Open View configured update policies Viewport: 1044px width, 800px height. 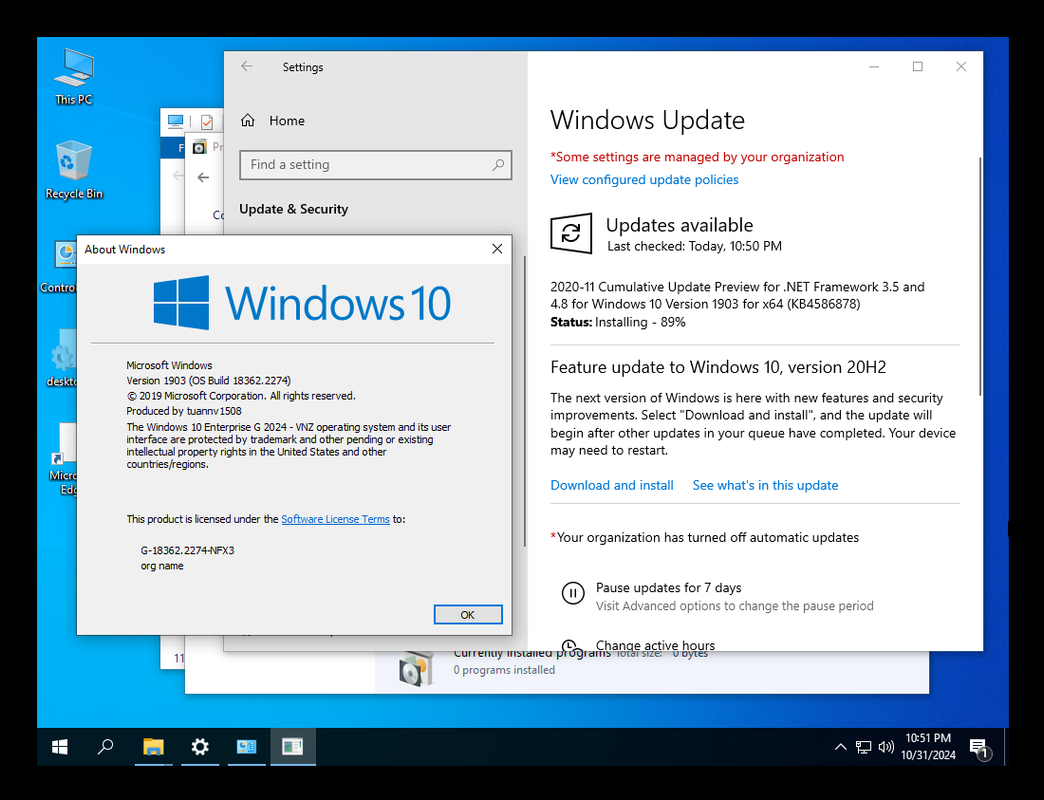pyautogui.click(x=644, y=180)
